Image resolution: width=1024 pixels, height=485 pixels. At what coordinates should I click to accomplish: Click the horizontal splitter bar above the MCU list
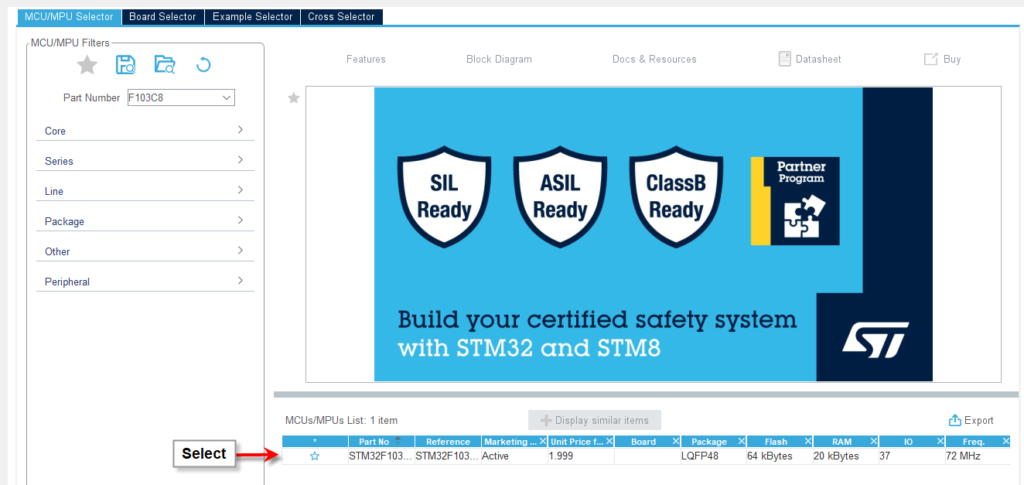click(x=646, y=394)
